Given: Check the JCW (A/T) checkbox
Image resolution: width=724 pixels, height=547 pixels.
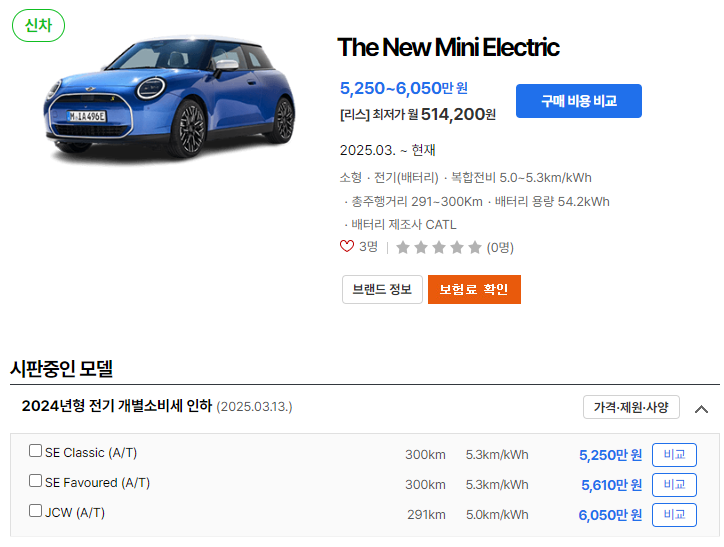Looking at the screenshot, I should coord(35,511).
